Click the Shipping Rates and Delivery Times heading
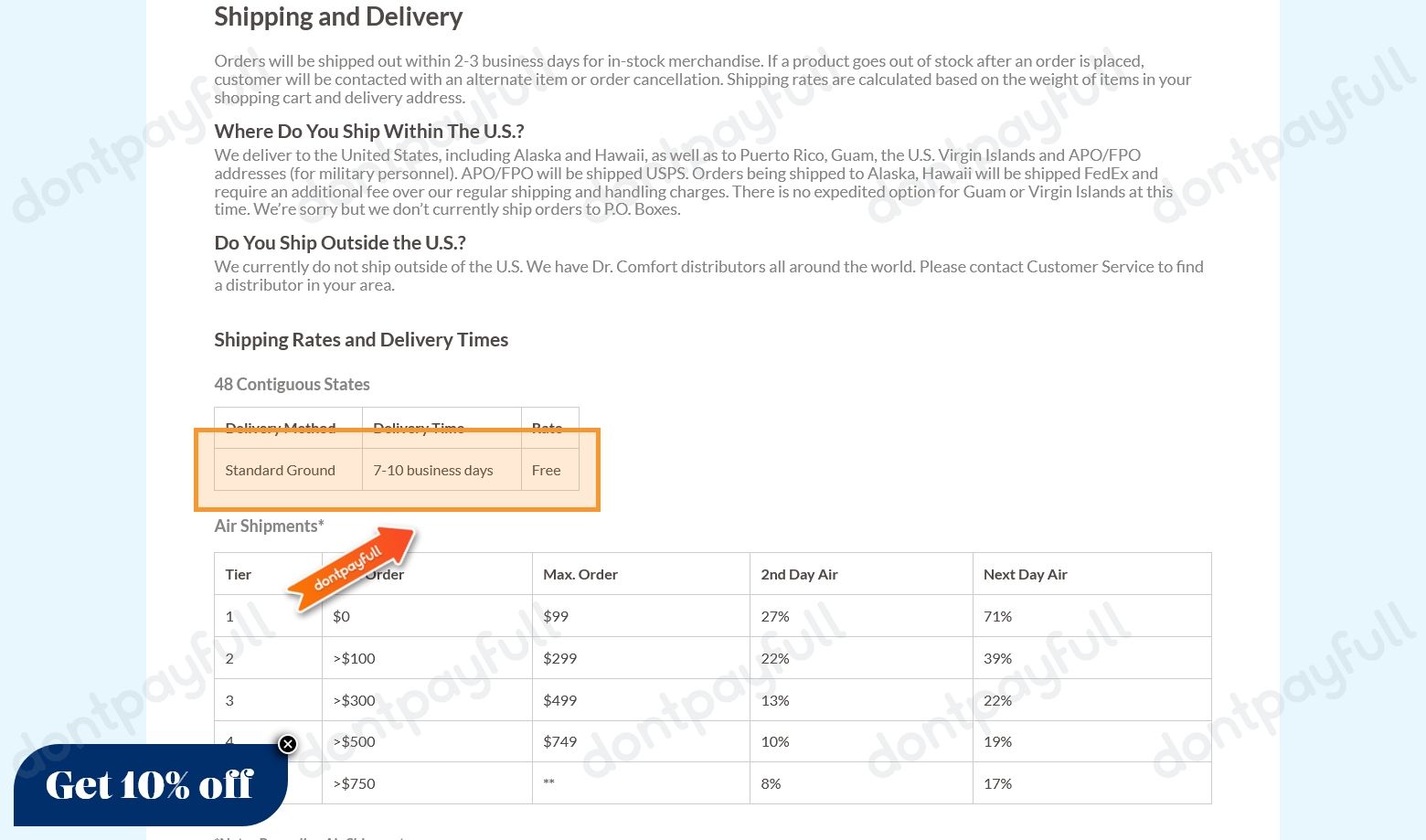The height and width of the screenshot is (840, 1426). [x=361, y=339]
